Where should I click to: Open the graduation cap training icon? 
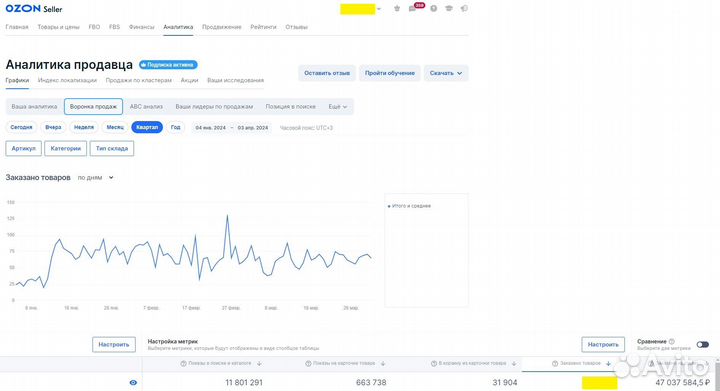[449, 8]
